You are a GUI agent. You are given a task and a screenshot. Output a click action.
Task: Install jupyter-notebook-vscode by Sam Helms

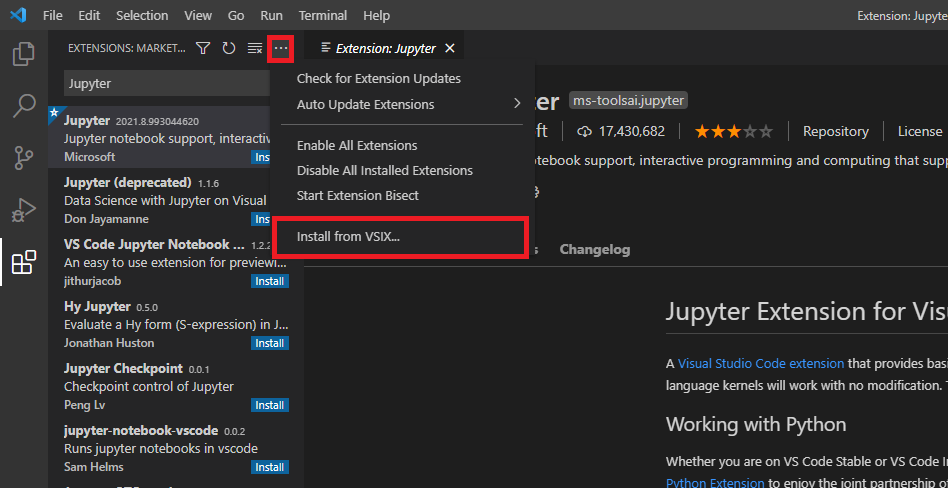[270, 467]
